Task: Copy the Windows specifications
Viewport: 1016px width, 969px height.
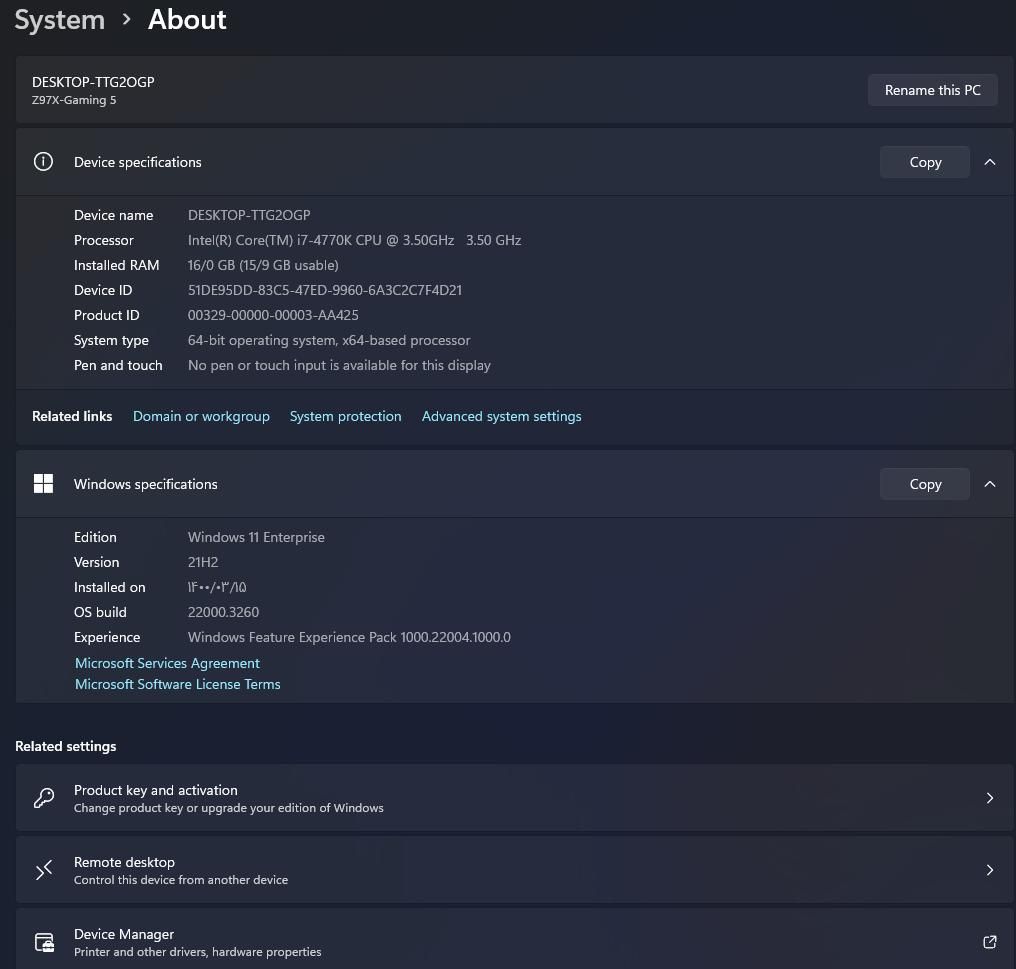Action: pos(925,484)
